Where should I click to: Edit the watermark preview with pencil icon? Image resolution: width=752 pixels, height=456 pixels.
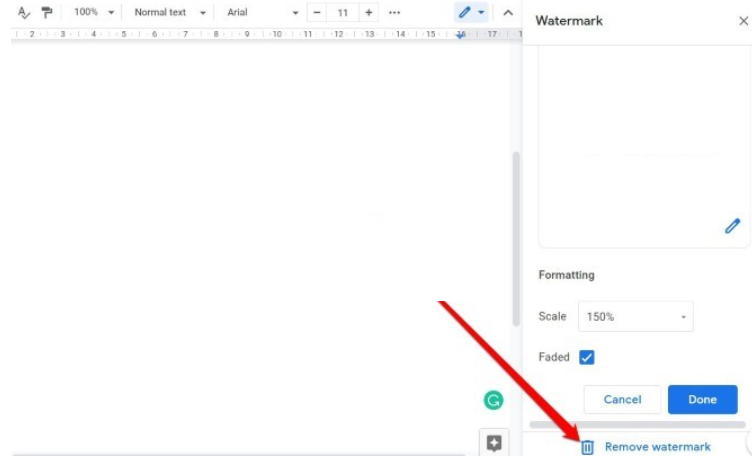click(732, 226)
